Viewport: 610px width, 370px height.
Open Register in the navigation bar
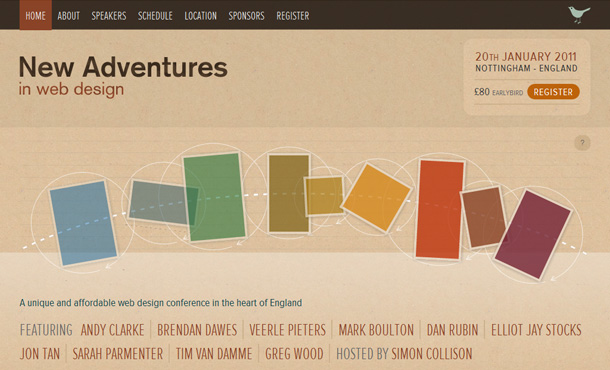(293, 16)
